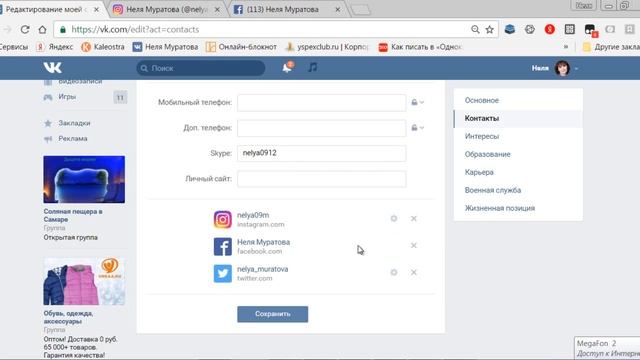Click the red circular extension icon
640x360 pixels.
[x=550, y=29]
